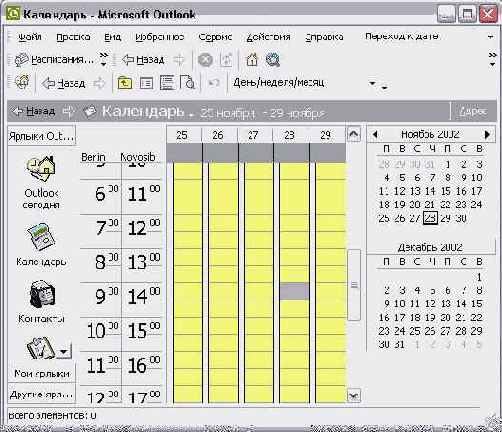502x432 pixels.
Task: Select December 11 in date navigator
Action: click(x=415, y=304)
